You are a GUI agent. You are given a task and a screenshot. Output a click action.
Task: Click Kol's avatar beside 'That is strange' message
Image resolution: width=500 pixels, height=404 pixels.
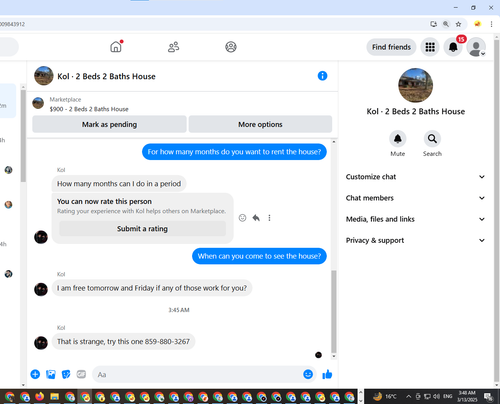[x=41, y=343]
